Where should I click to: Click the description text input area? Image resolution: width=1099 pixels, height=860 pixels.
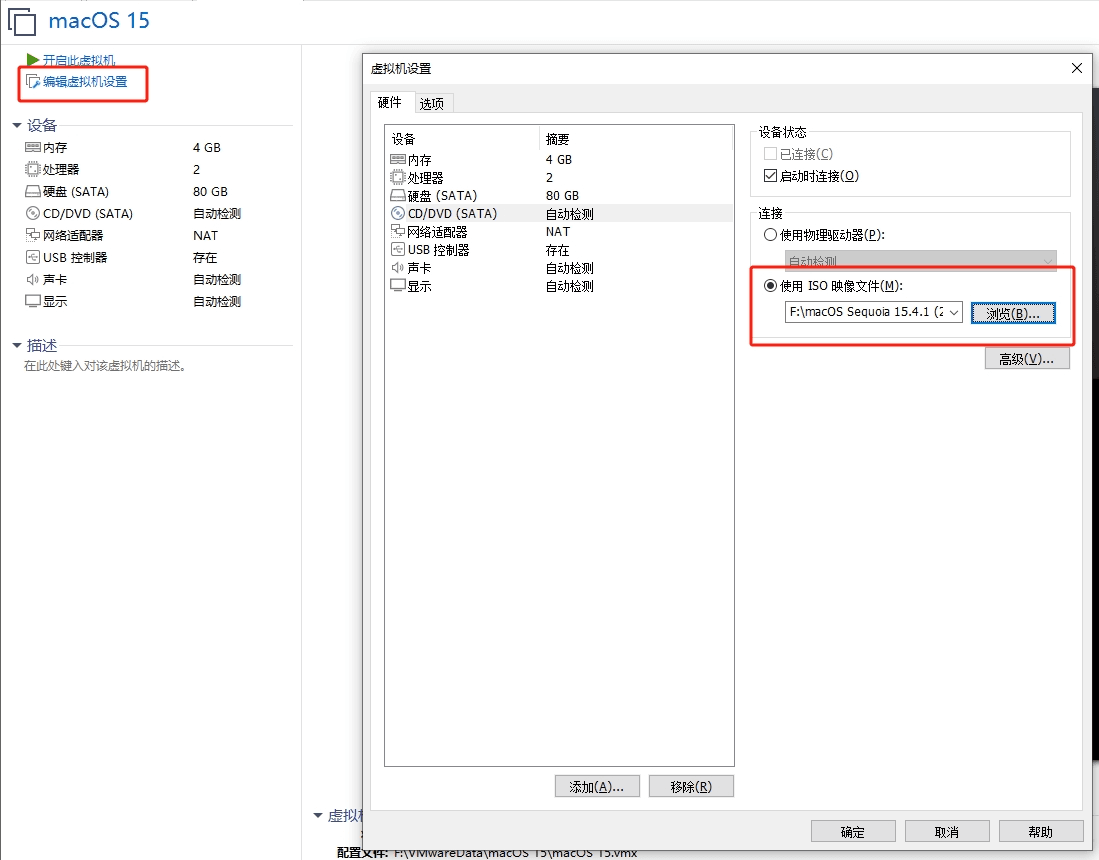coord(105,366)
